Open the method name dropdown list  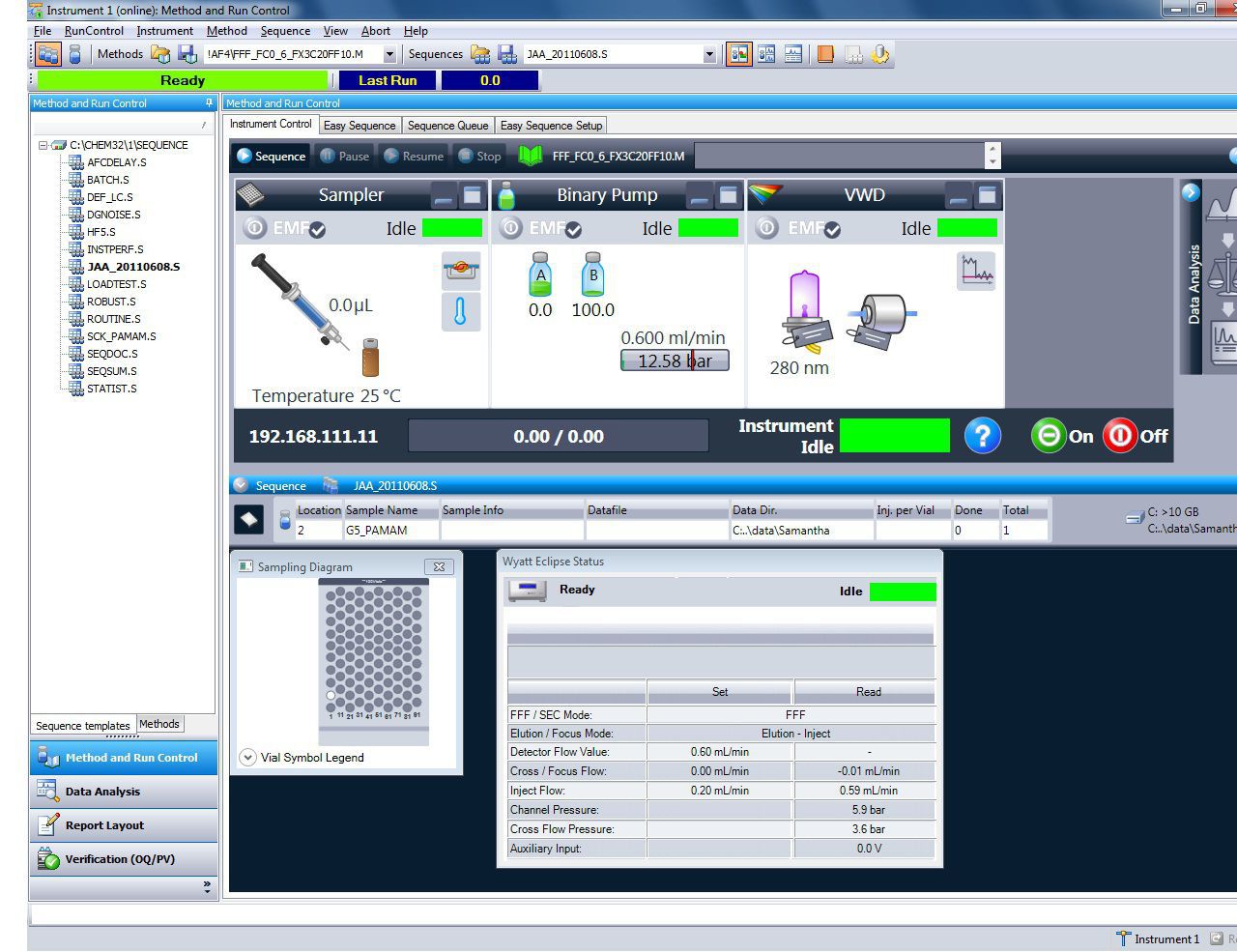[390, 54]
